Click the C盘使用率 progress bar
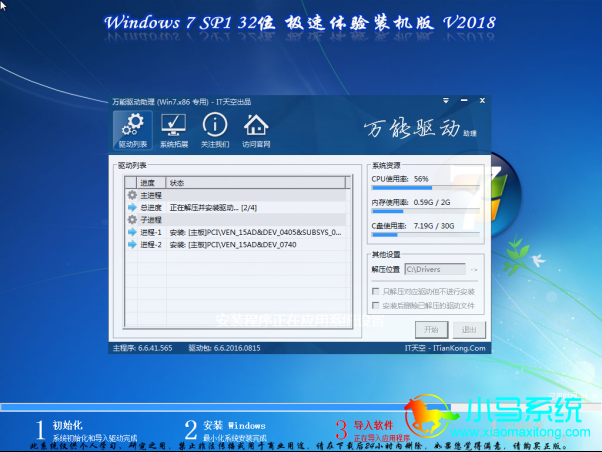 (425, 235)
